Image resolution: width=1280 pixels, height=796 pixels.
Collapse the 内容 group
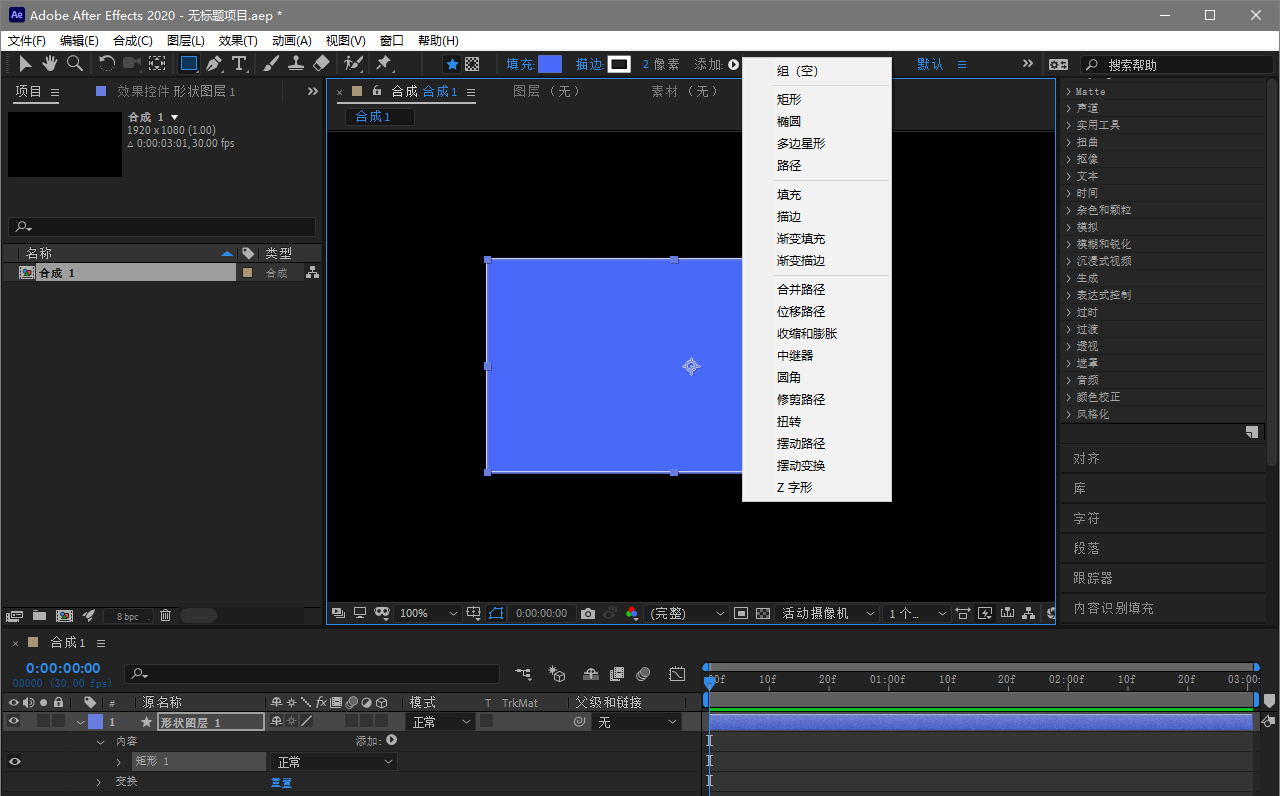coord(100,742)
